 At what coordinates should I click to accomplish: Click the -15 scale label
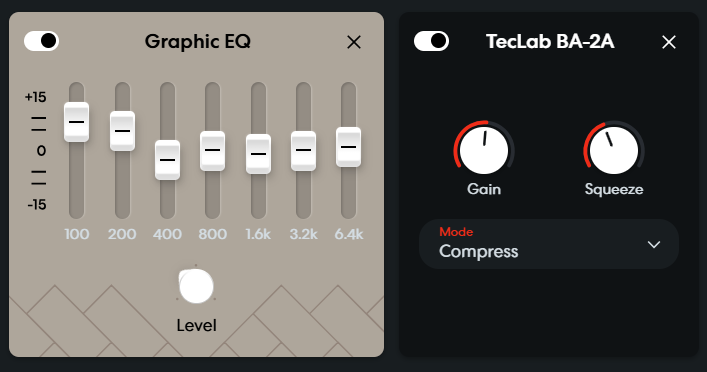[37, 205]
